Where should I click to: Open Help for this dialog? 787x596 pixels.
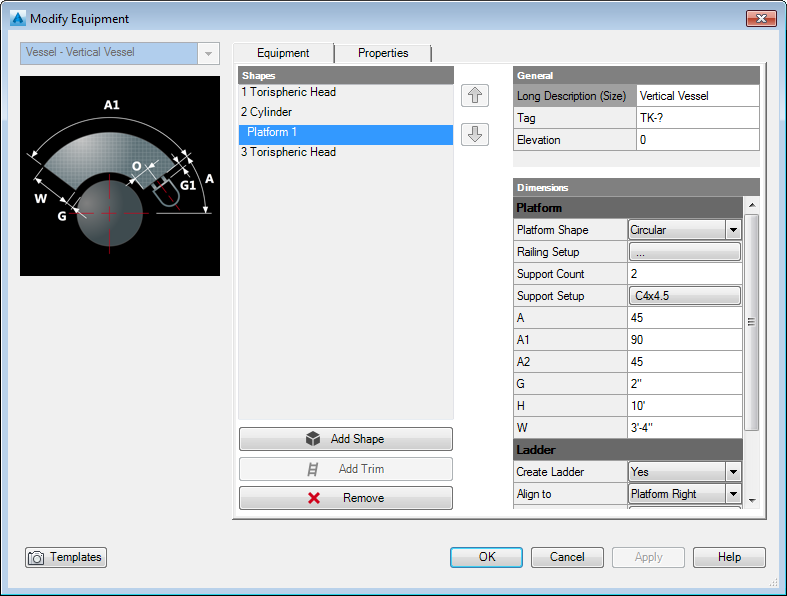coord(729,557)
